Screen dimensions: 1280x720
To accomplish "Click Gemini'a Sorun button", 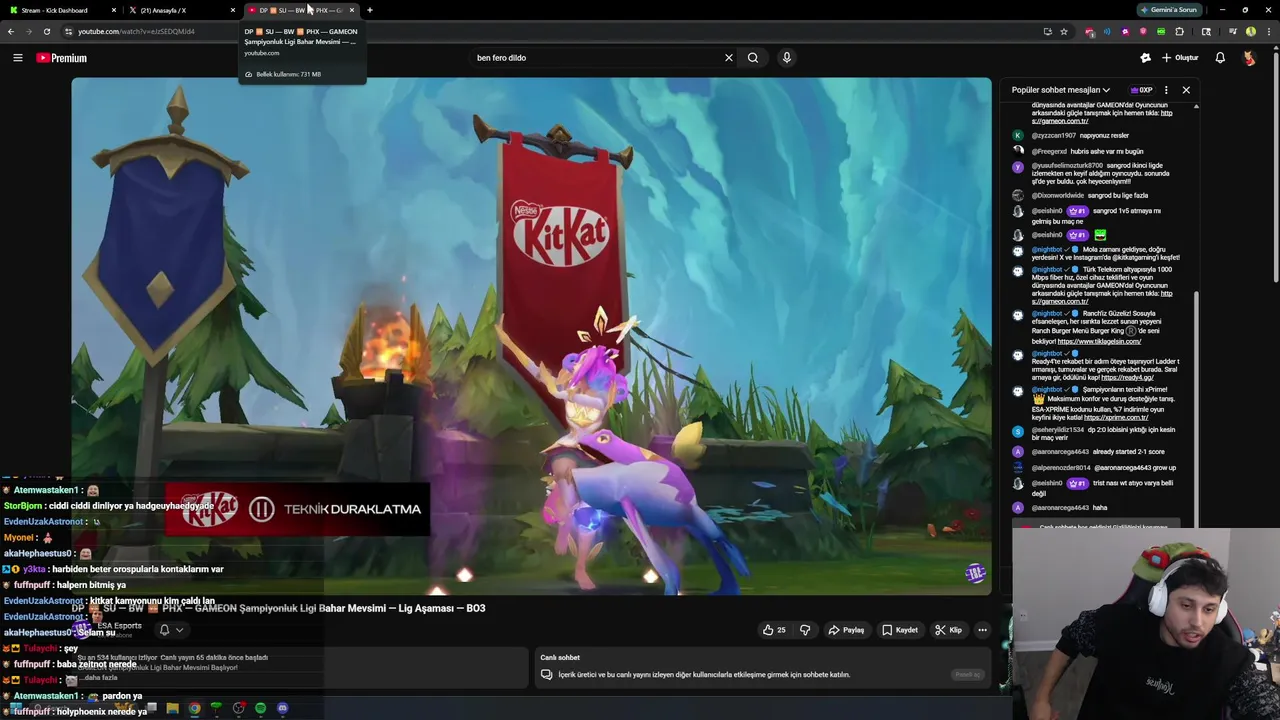I will coord(1169,10).
